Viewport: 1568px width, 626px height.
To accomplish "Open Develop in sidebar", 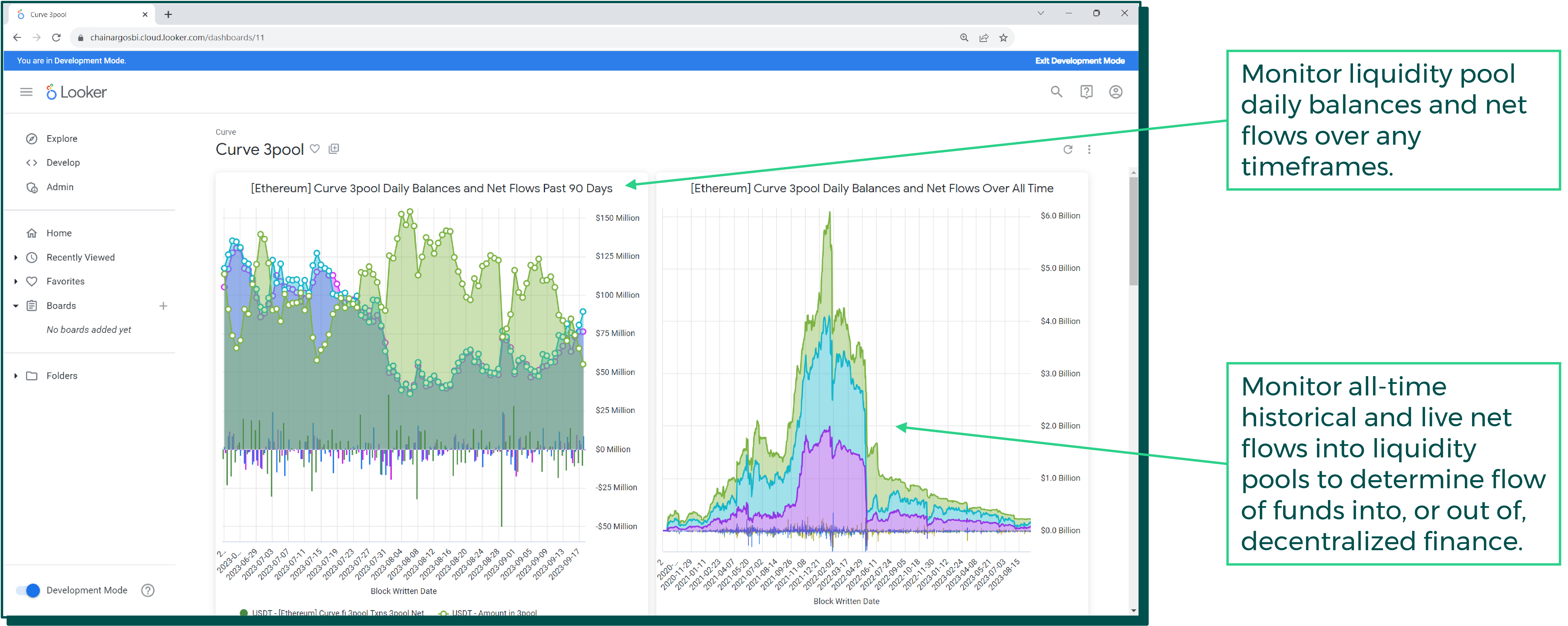I will [x=63, y=163].
